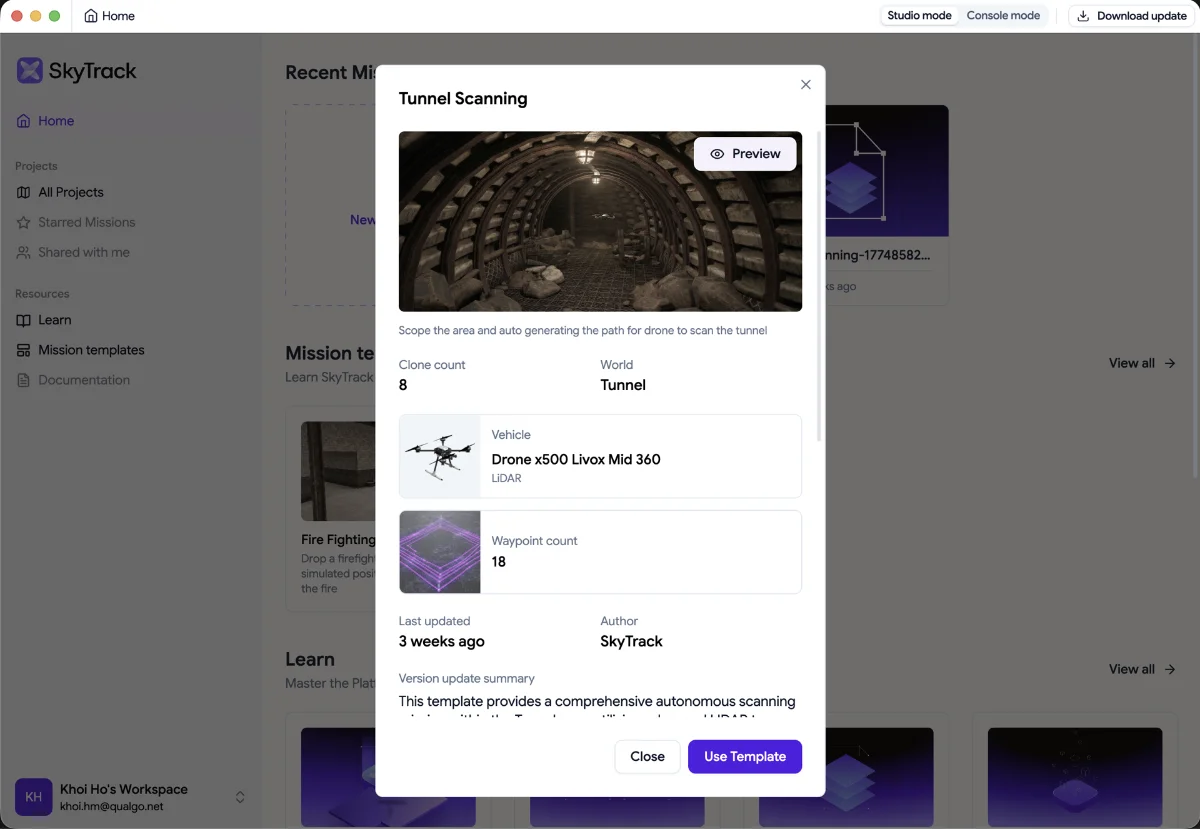The height and width of the screenshot is (829, 1200).
Task: Click the Mission templates grid icon
Action: (23, 350)
